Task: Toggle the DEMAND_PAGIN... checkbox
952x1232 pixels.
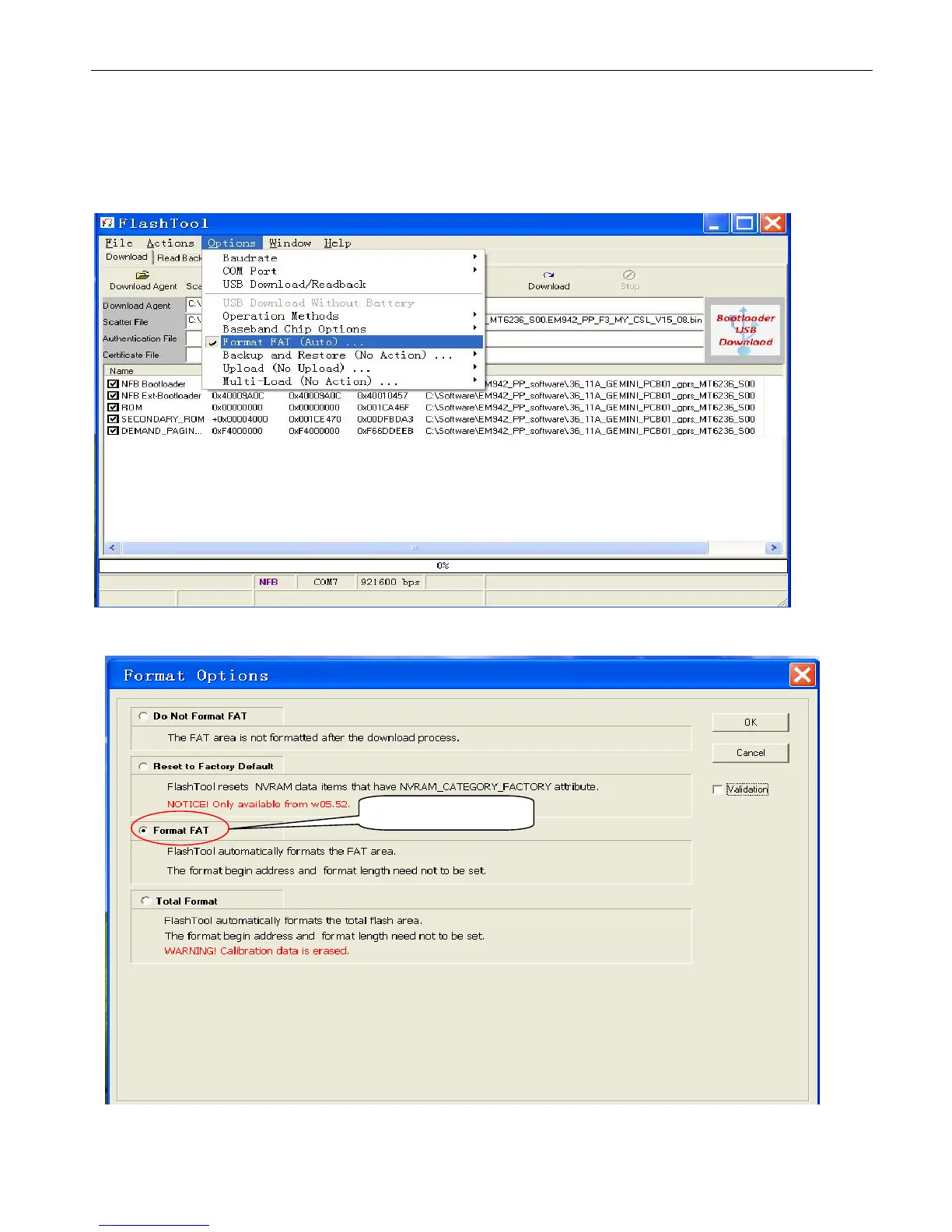Action: (113, 431)
